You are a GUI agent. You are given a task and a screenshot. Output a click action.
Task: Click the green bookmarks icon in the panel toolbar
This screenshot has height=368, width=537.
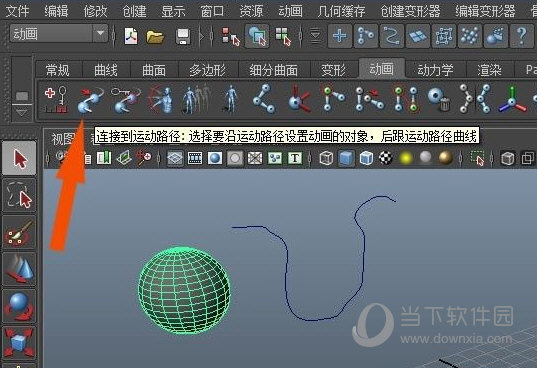(104, 158)
